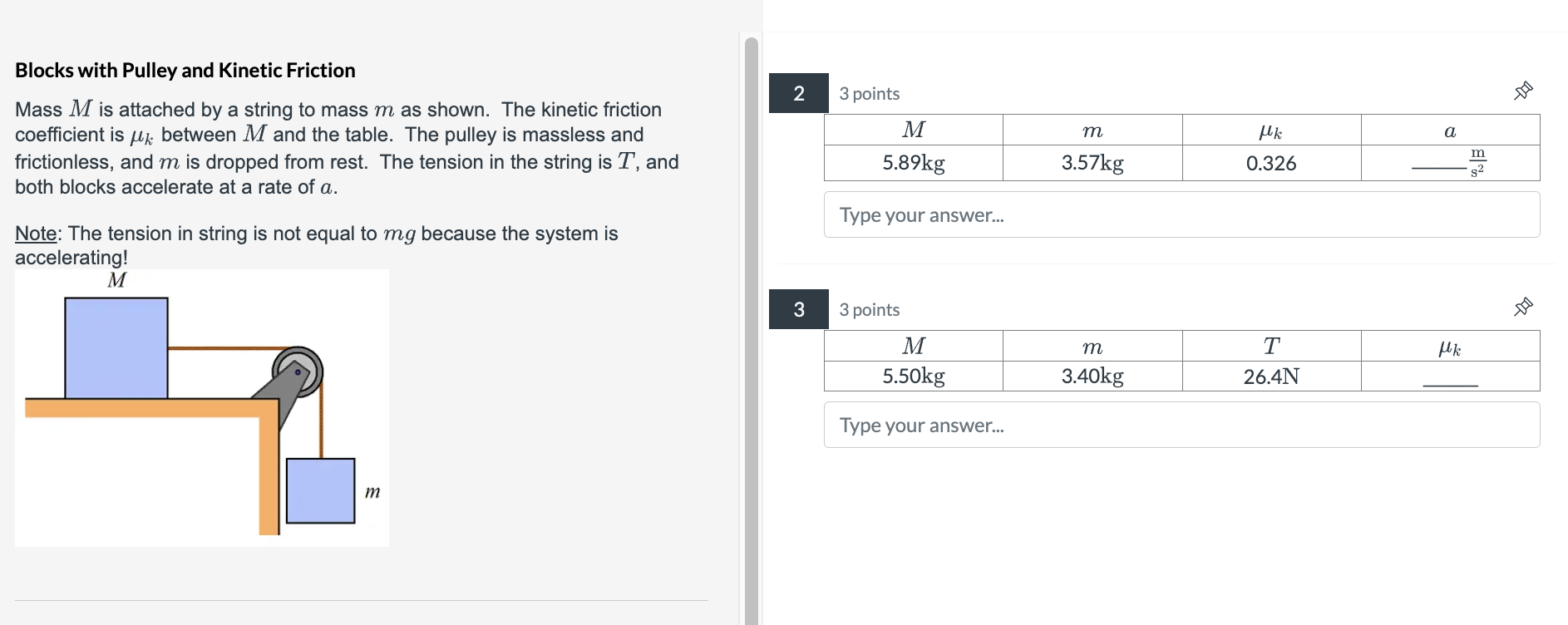Select the question 3 number badge

[x=798, y=309]
